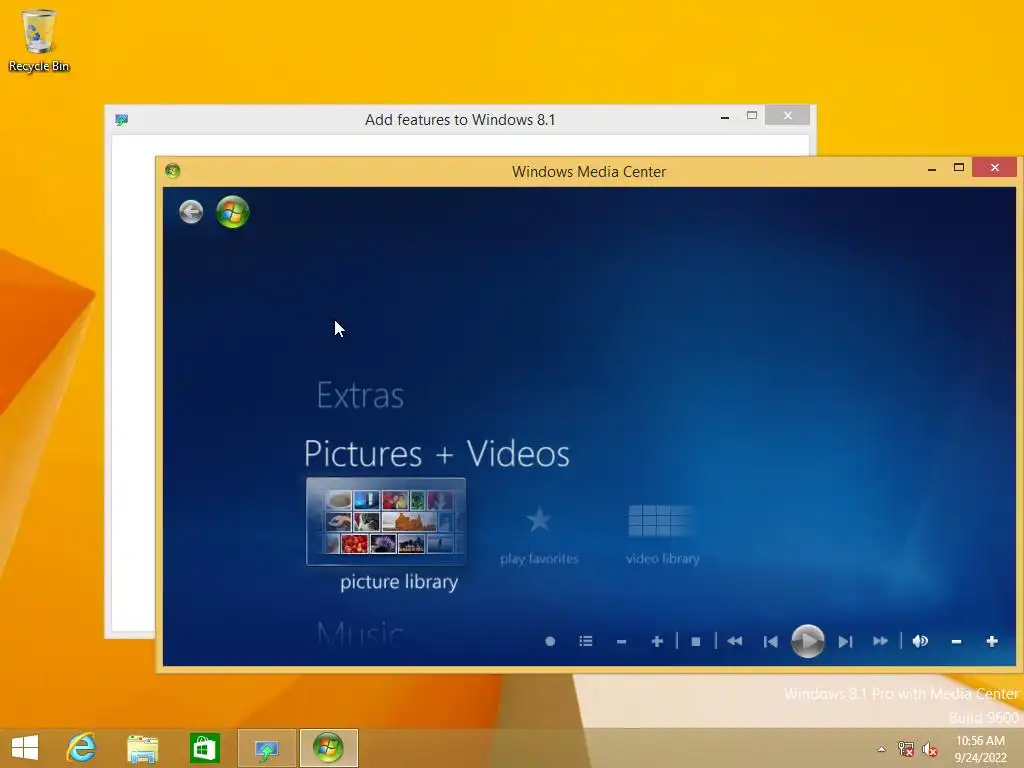Maximize the Windows Media Center window

coord(959,168)
